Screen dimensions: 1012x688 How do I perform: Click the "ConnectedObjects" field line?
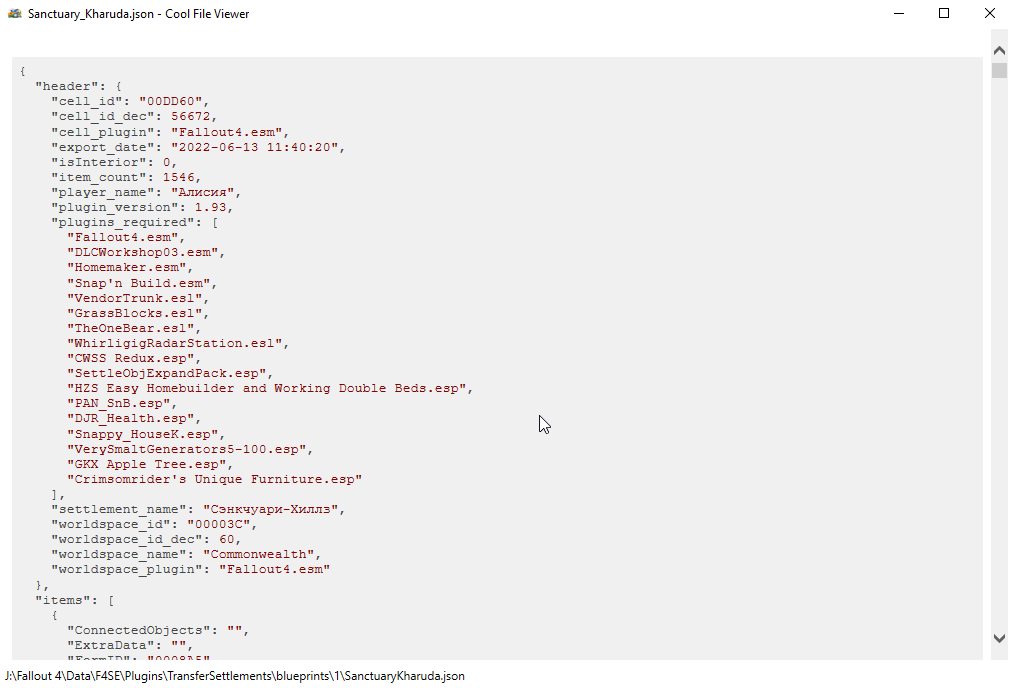157,630
